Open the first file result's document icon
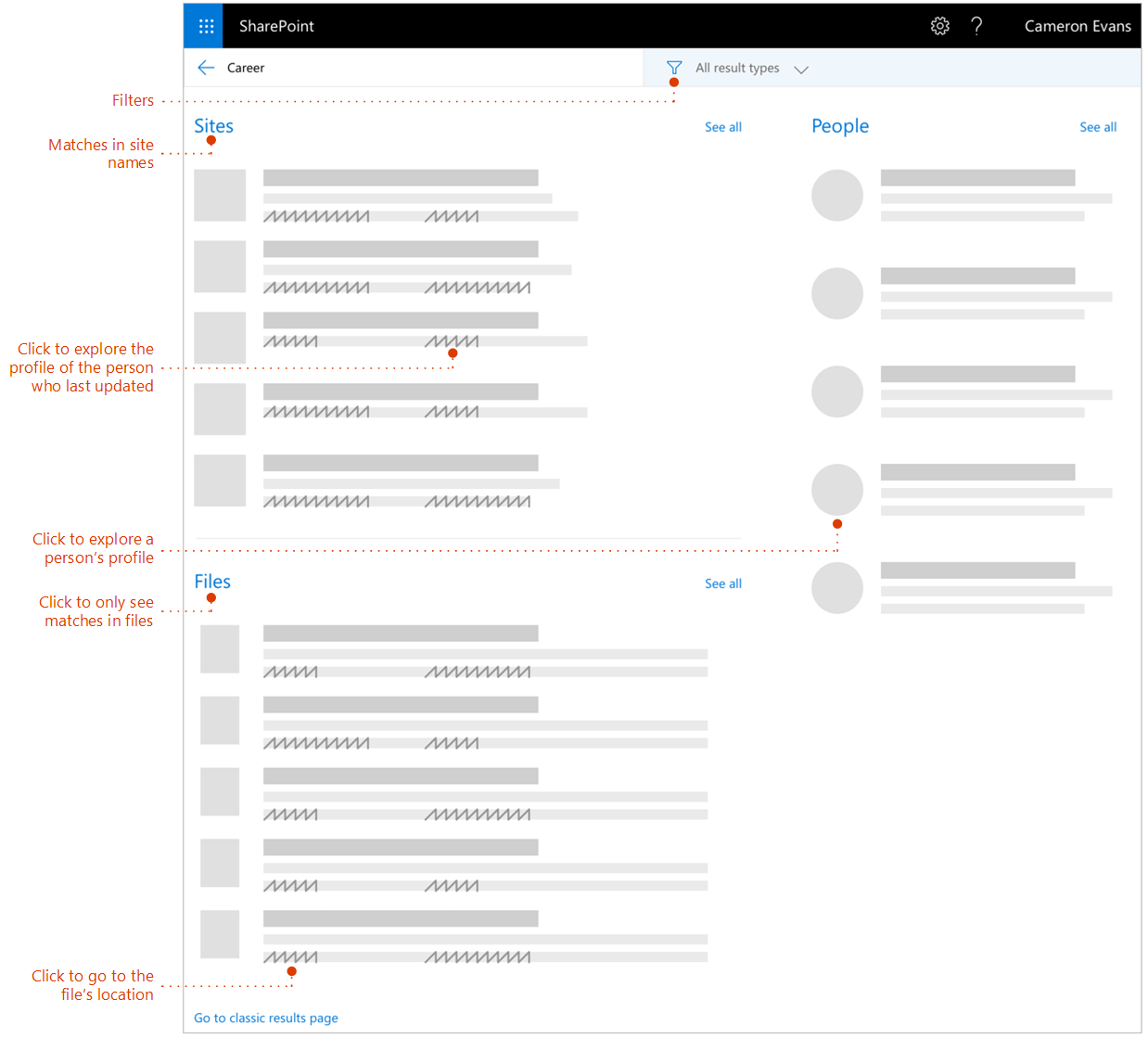The height and width of the screenshot is (1038, 1148). 220,649
